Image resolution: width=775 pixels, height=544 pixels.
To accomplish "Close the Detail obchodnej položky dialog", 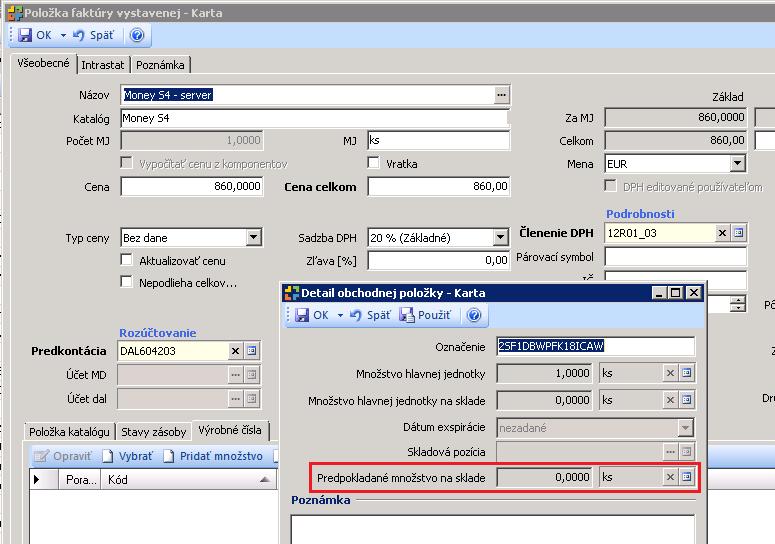I will [693, 293].
